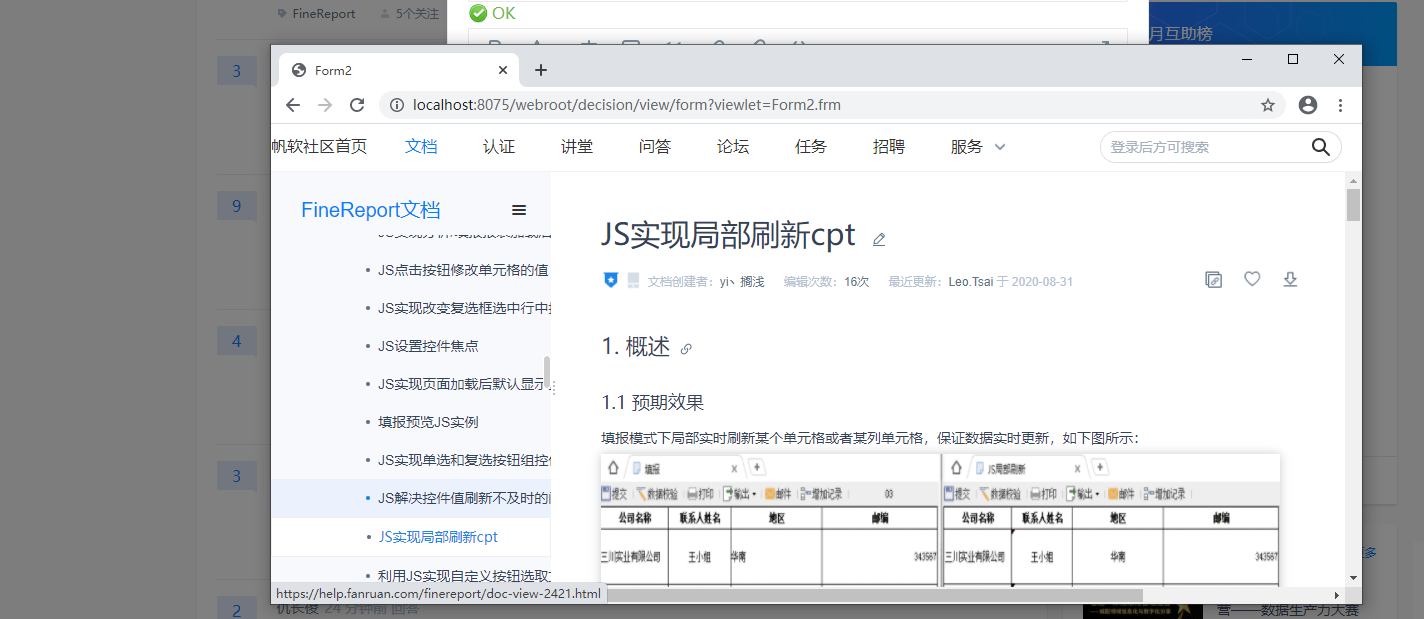1424x619 pixels.
Task: Click the anchor link icon beside 1. 概述
Action: click(x=686, y=349)
